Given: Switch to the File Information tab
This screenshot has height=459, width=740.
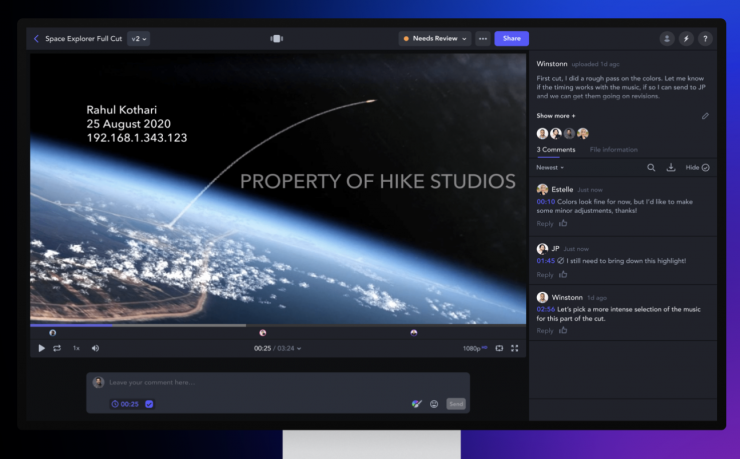Looking at the screenshot, I should click(x=614, y=149).
